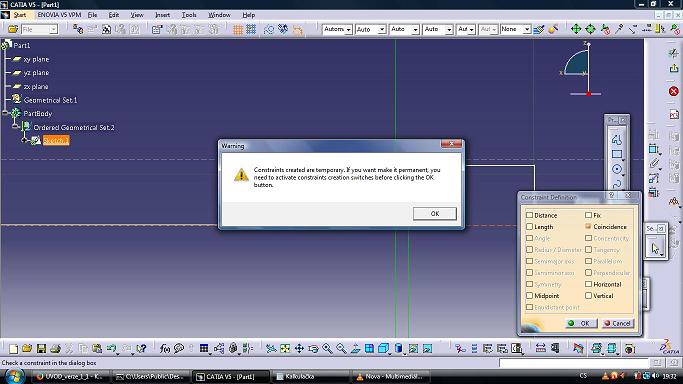Click the command input field in status bar
Screen dimensions: 683x384
(574, 363)
